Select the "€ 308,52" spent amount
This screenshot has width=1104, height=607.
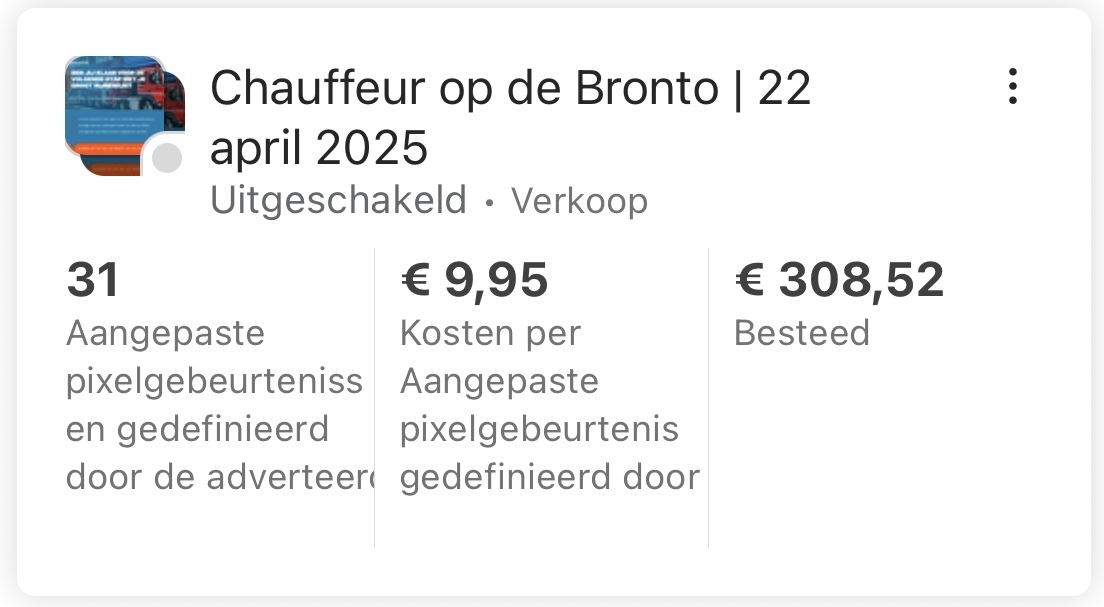839,281
